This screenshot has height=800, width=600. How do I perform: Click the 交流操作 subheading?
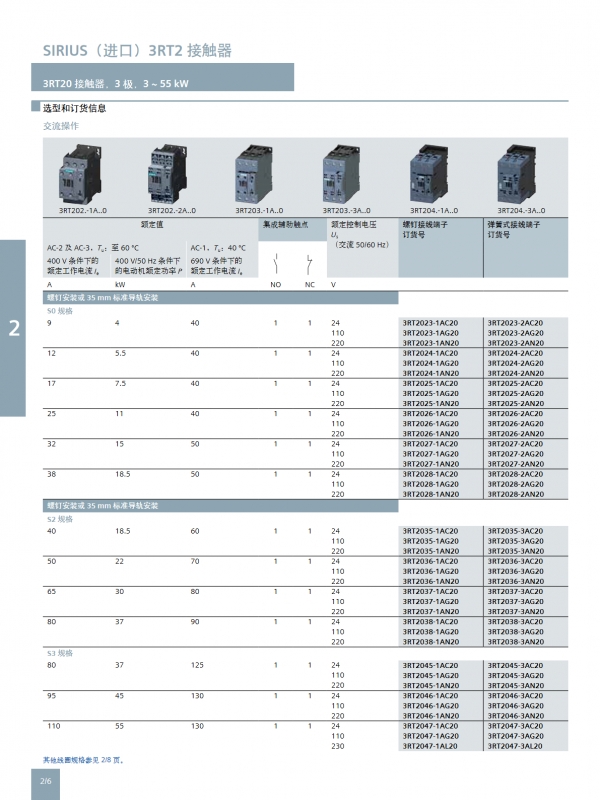tap(61, 126)
